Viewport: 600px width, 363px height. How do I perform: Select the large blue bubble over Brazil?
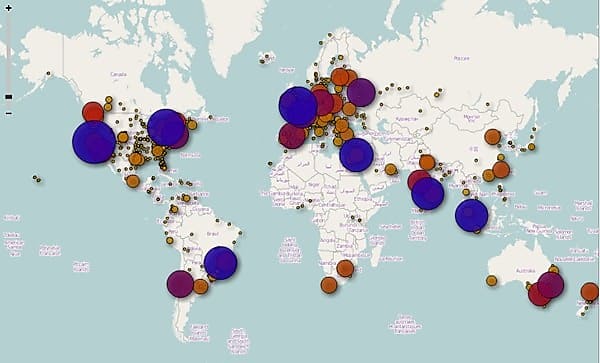click(221, 263)
